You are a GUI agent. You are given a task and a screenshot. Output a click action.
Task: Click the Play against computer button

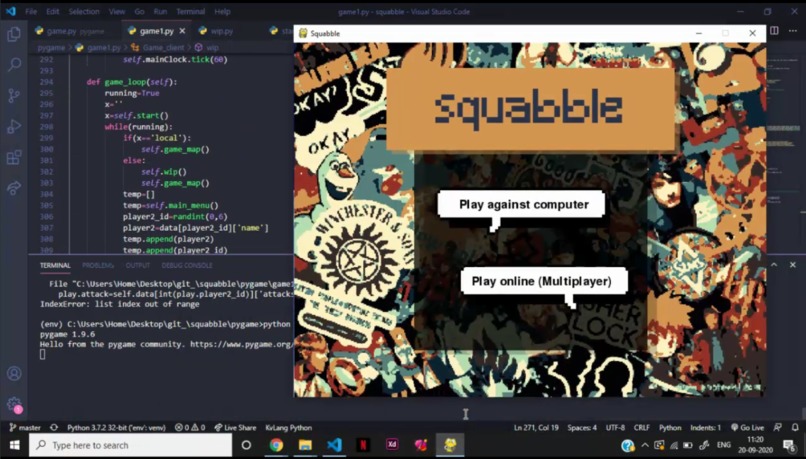click(x=522, y=205)
